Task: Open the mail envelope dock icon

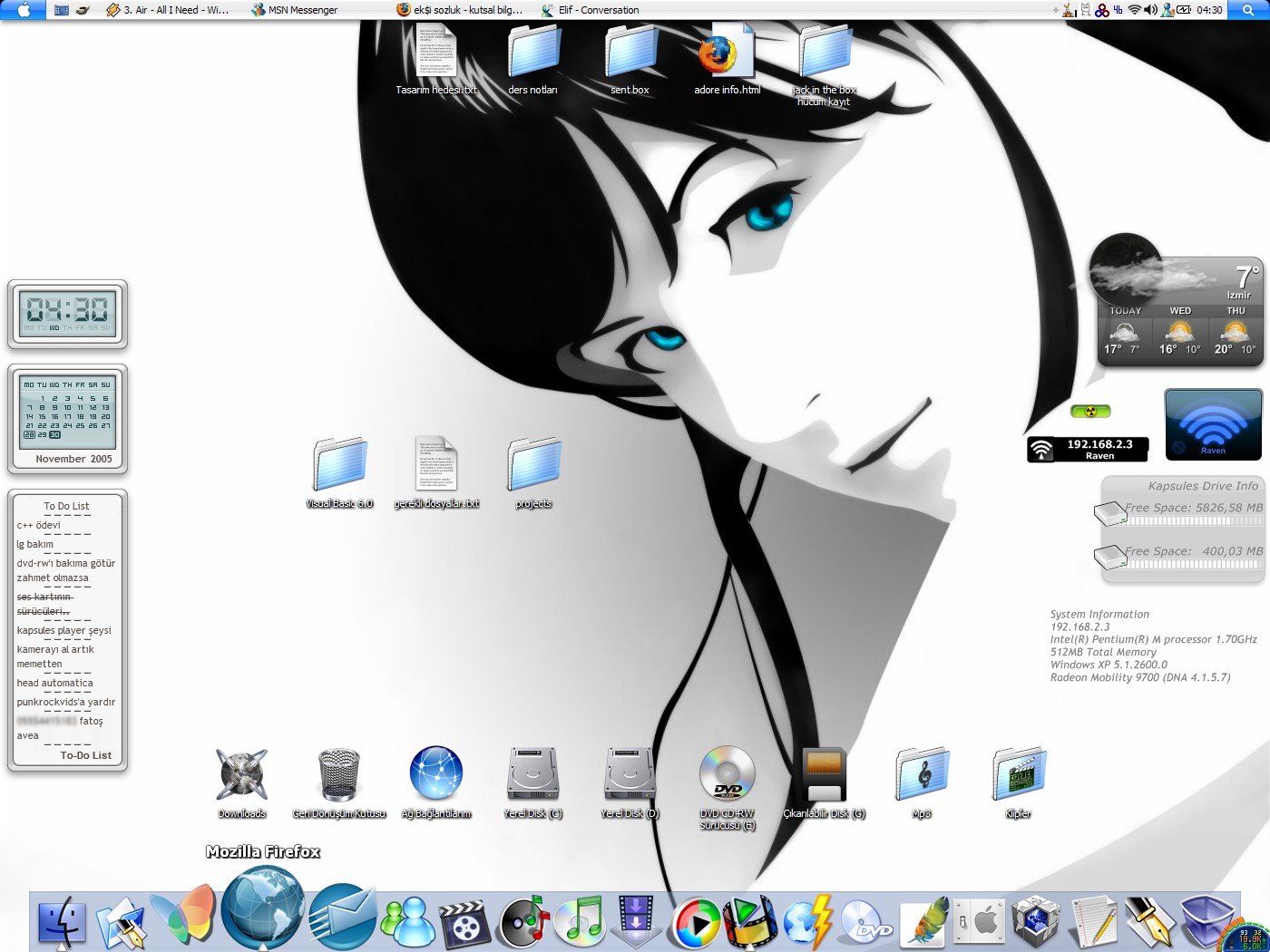Action: [x=343, y=918]
